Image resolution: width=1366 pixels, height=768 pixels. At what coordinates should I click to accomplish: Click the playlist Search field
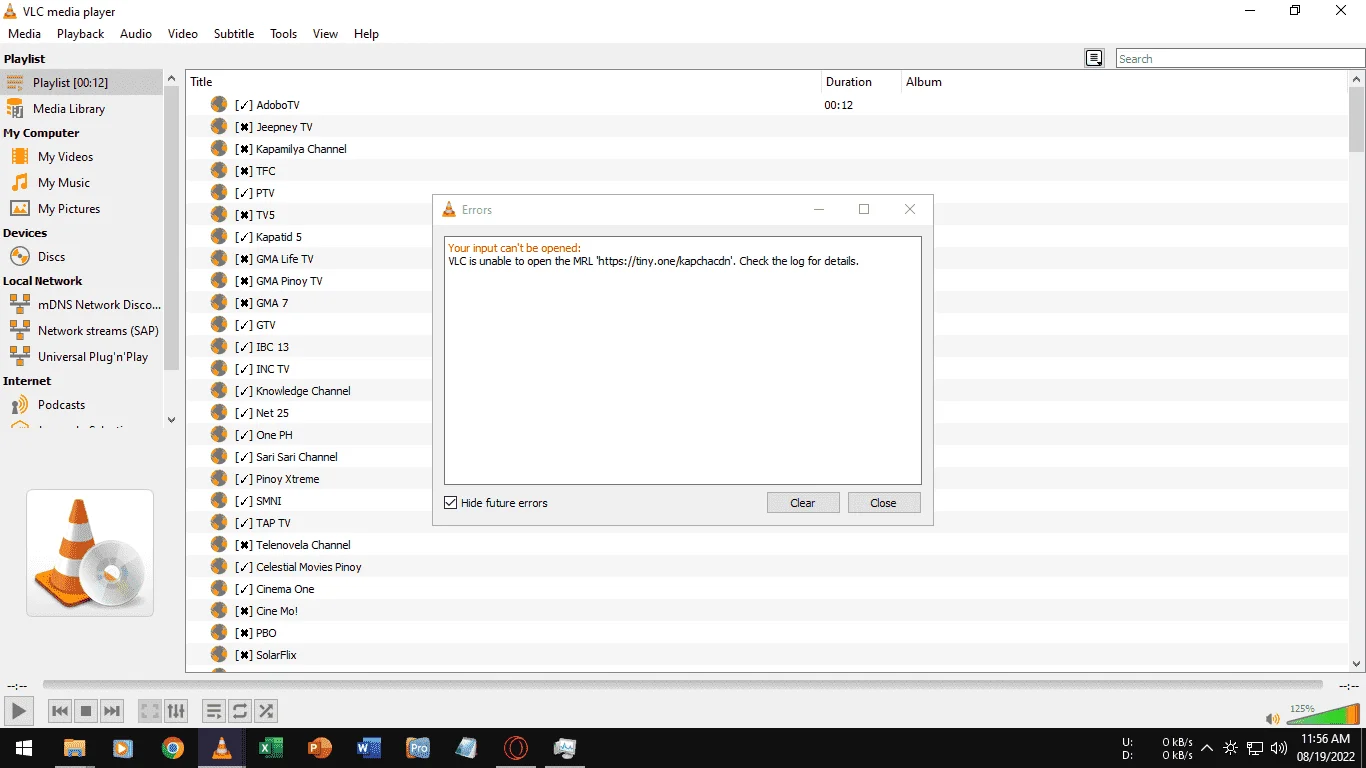(1240, 59)
